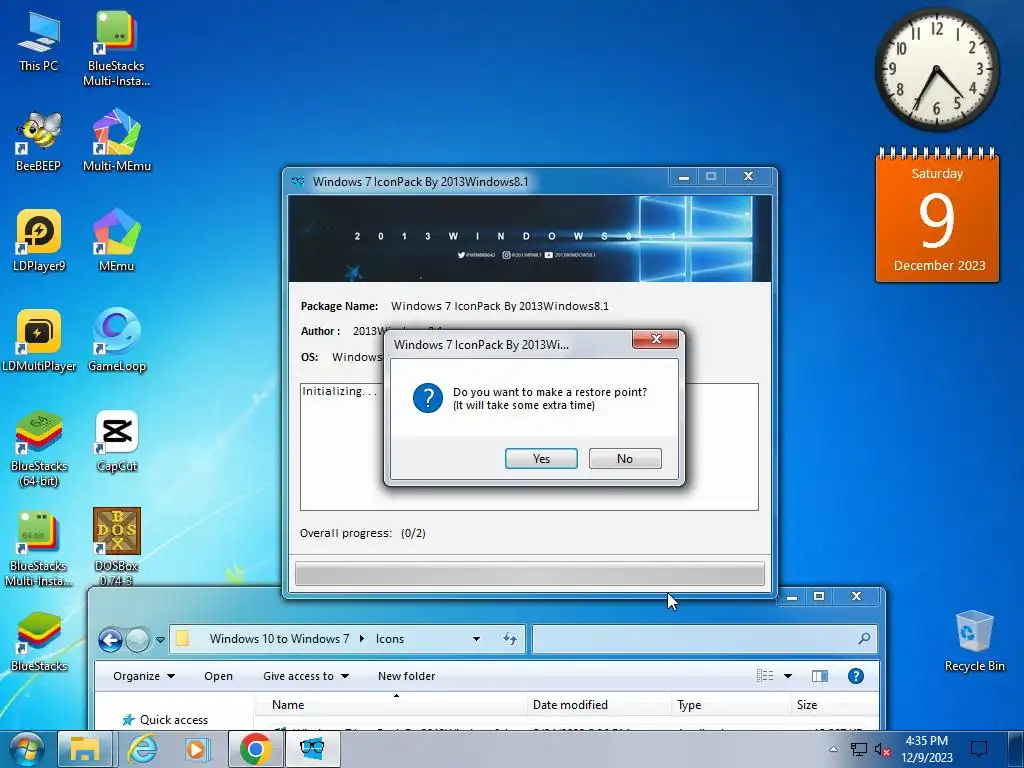The height and width of the screenshot is (768, 1024).
Task: Click Yes to create a restore point
Action: pos(541,458)
